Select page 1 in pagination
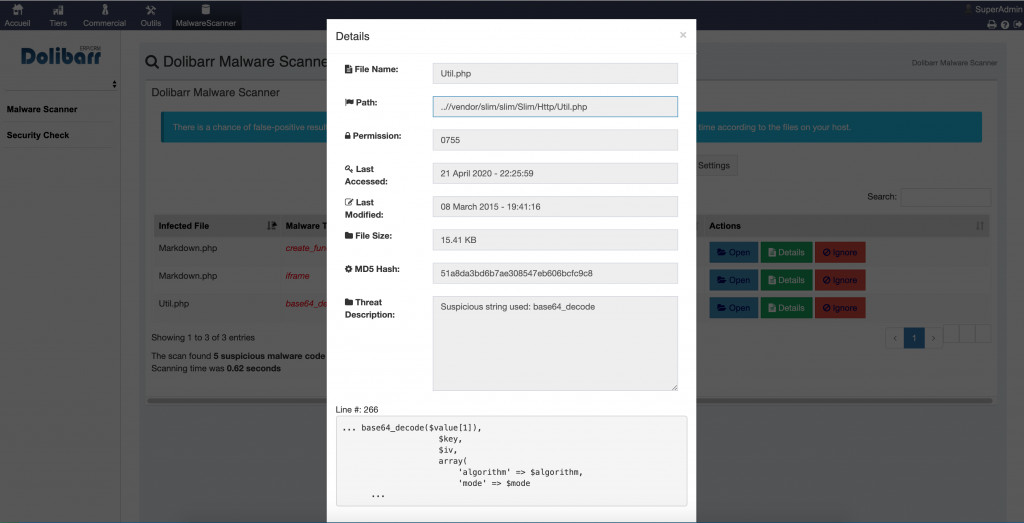The image size is (1024, 523). pyautogui.click(x=914, y=338)
